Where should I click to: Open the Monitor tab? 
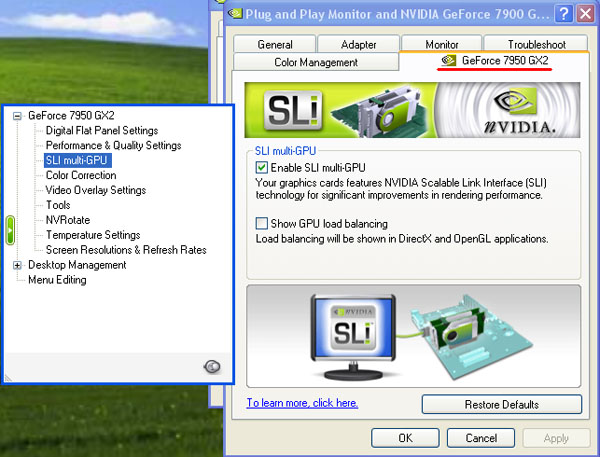[442, 44]
